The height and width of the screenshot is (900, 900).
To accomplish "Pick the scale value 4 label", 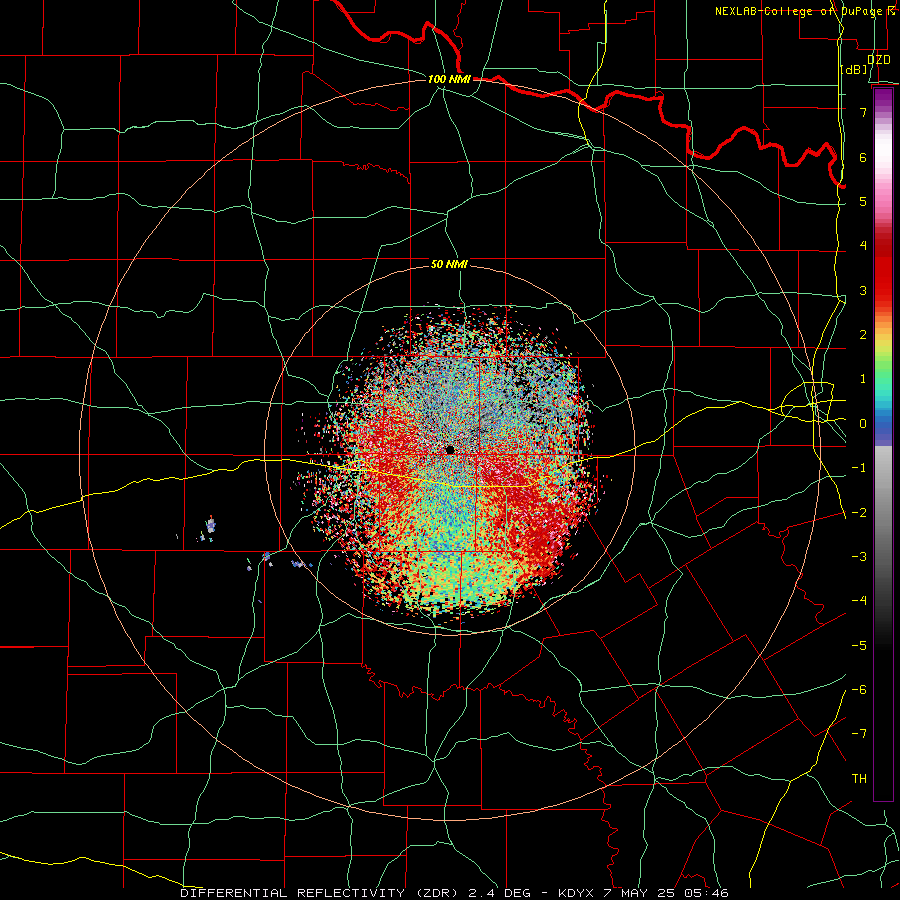I will [x=863, y=246].
